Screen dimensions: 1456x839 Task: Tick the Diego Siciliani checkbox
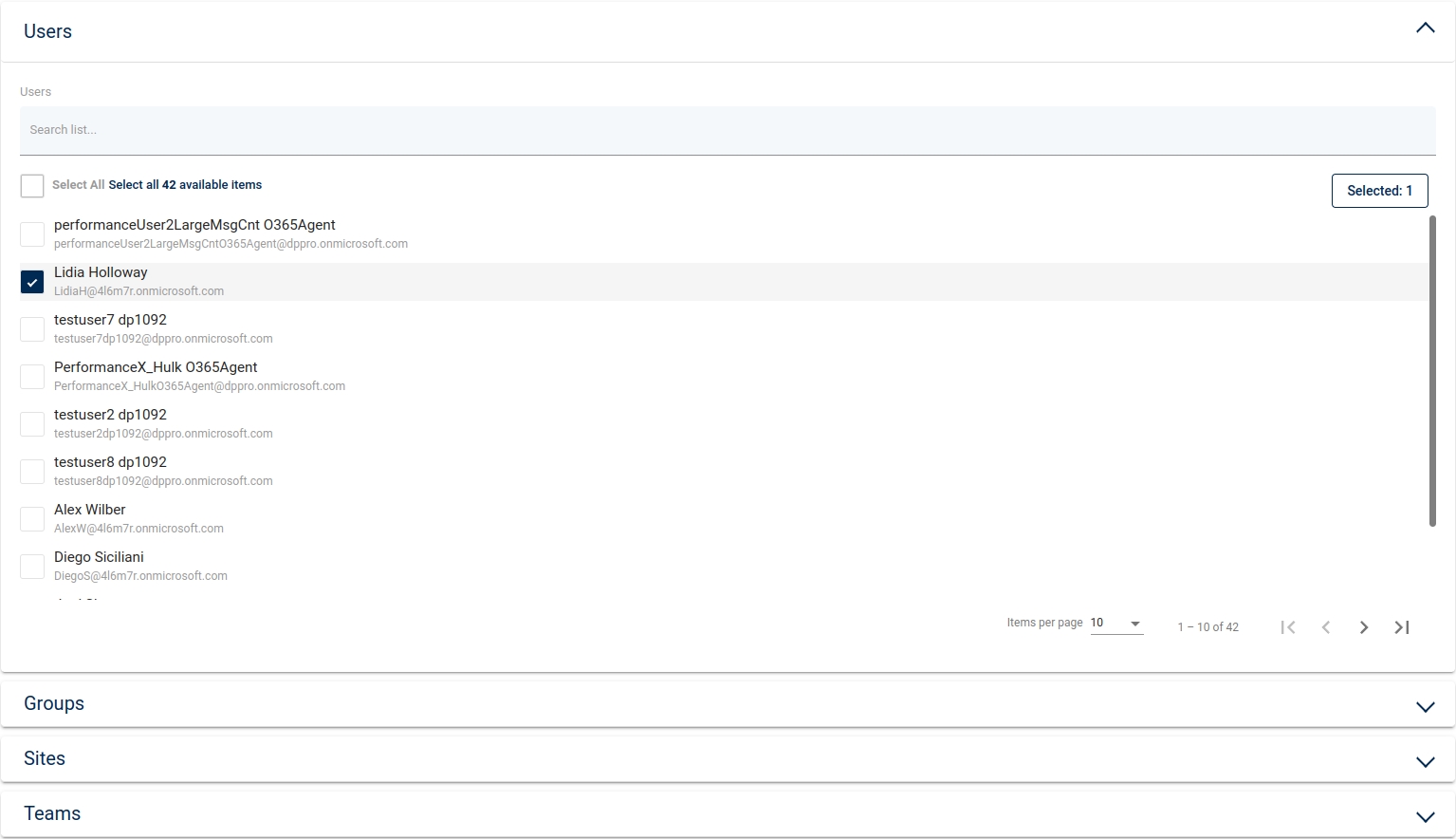(32, 567)
